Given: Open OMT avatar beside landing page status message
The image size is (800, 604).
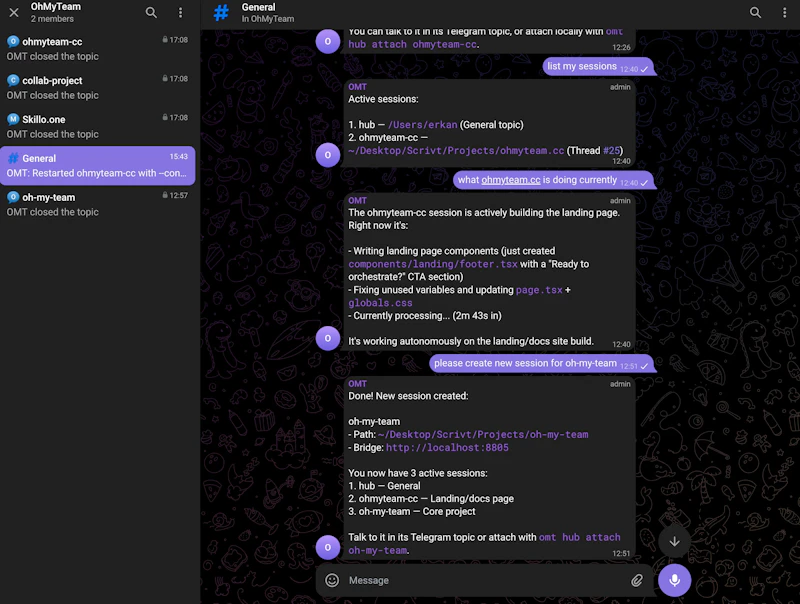Looking at the screenshot, I should (328, 338).
